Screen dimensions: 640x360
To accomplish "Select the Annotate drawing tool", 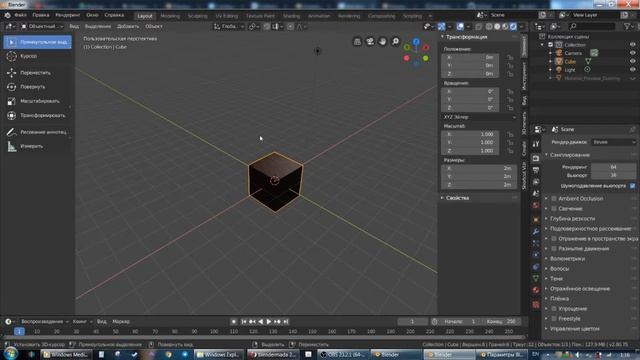I will (x=38, y=132).
